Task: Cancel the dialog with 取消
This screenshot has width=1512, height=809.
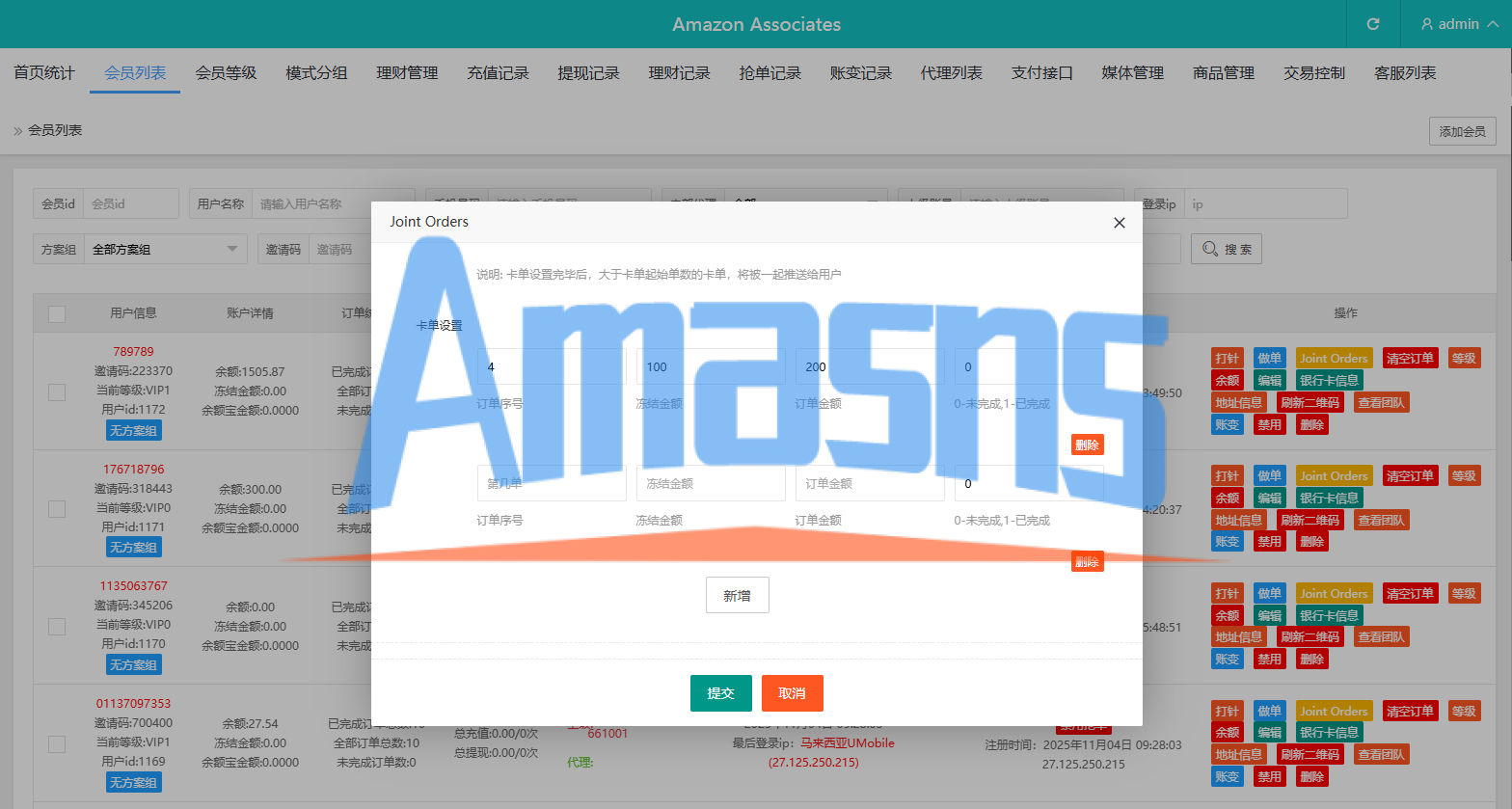Action: point(792,693)
